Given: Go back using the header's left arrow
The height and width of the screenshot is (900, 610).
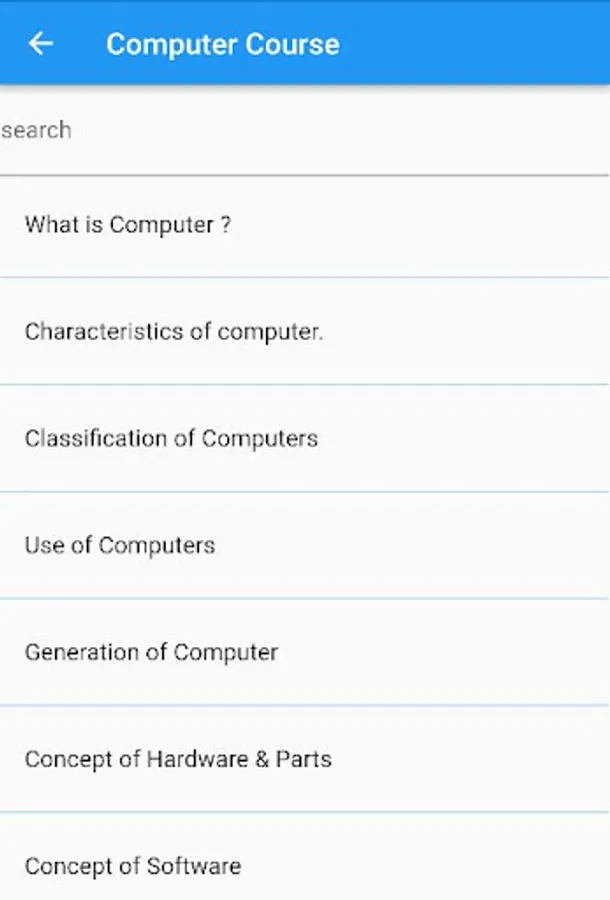Looking at the screenshot, I should point(41,44).
